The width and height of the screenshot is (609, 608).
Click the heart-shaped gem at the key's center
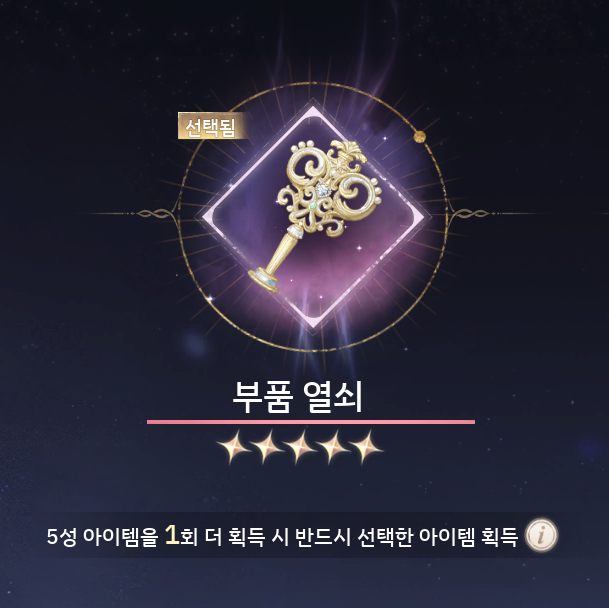tap(322, 190)
